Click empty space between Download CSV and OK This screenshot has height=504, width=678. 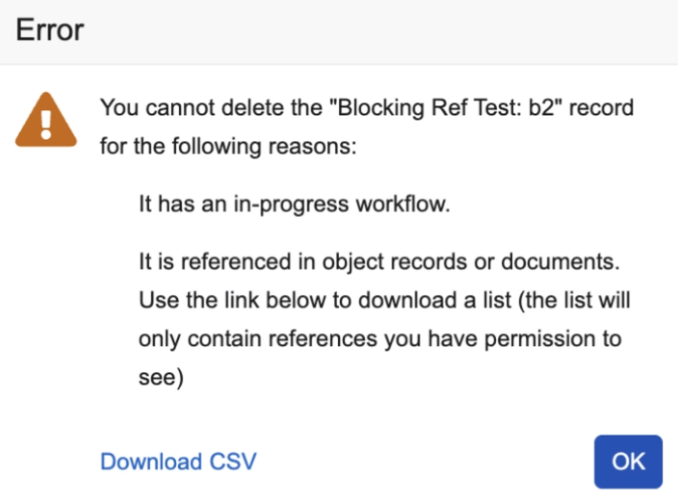click(x=420, y=461)
